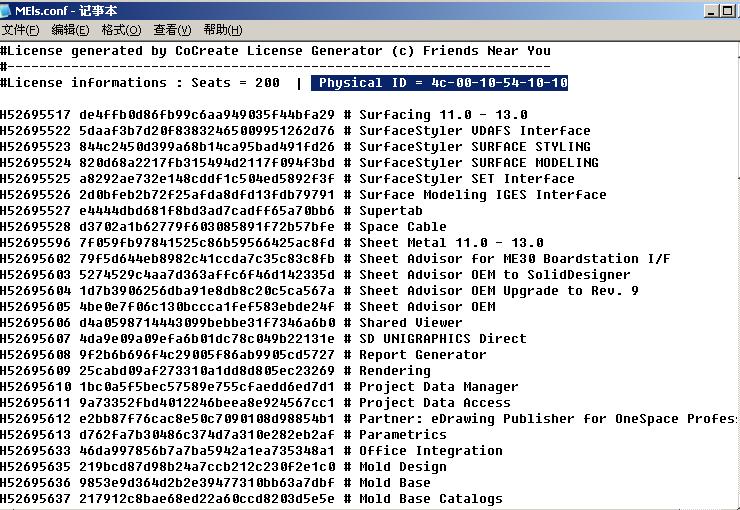Click hash key 820d68a2217fb315494d2117f094f3bd
The image size is (740, 510).
207,163
